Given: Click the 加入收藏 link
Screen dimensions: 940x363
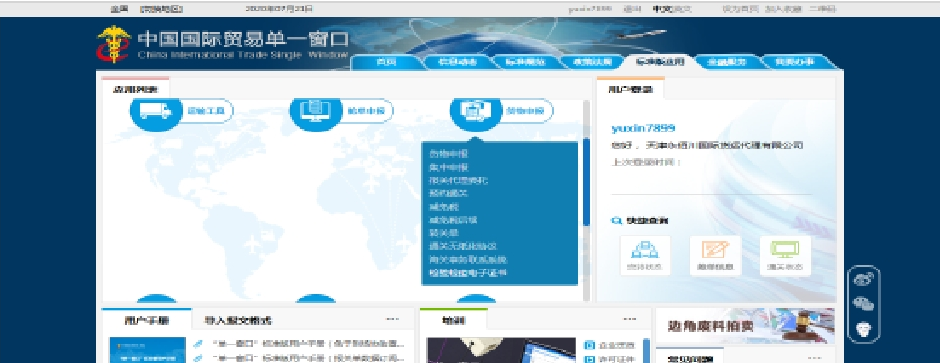Looking at the screenshot, I should click(x=783, y=9).
